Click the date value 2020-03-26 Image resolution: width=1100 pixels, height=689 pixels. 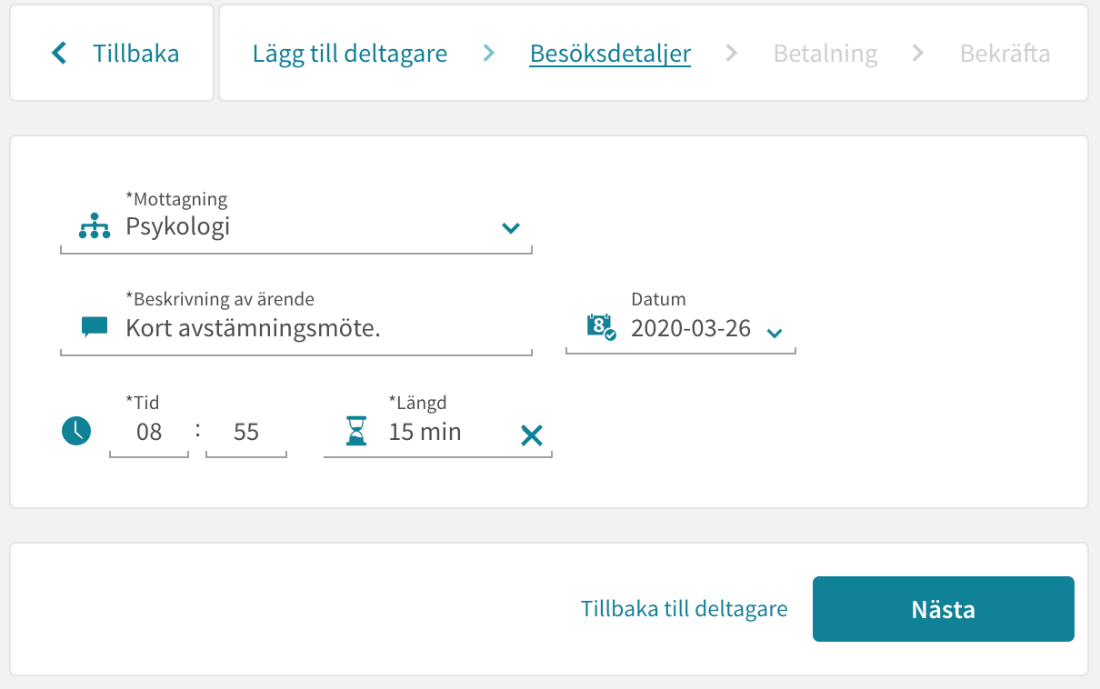[690, 328]
